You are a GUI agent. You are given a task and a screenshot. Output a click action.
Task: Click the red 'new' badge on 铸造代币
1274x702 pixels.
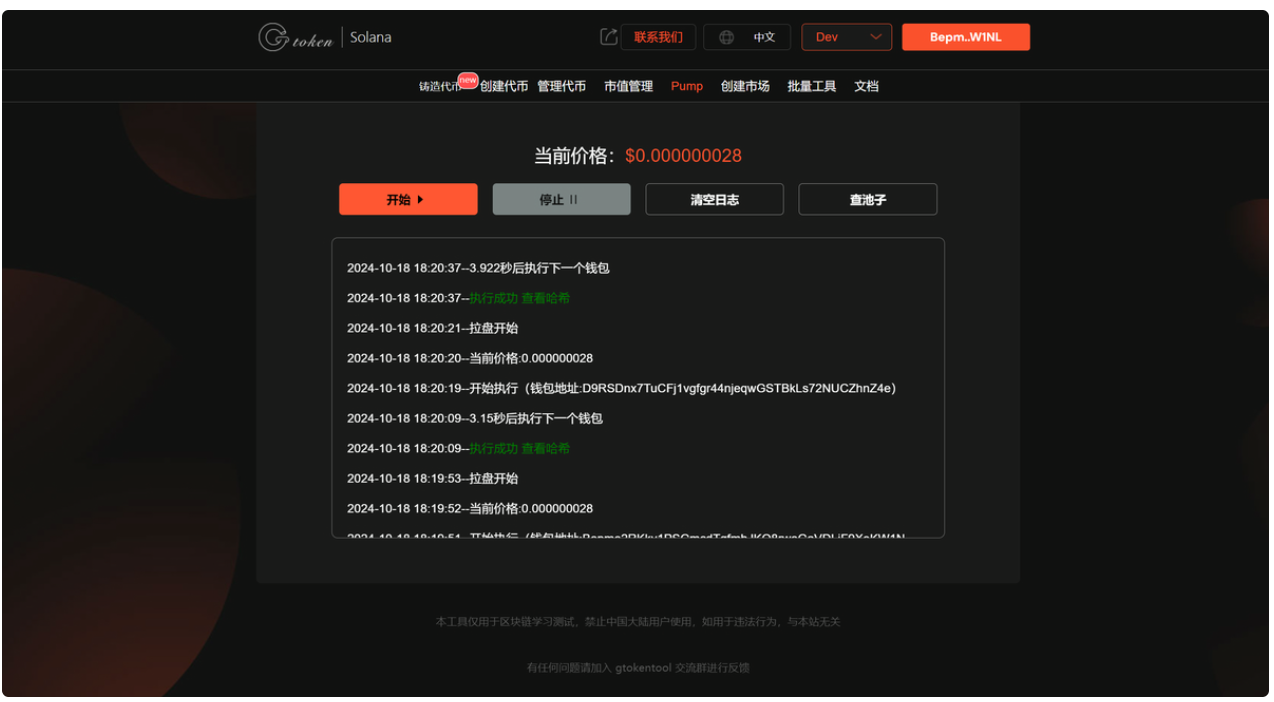(x=468, y=79)
